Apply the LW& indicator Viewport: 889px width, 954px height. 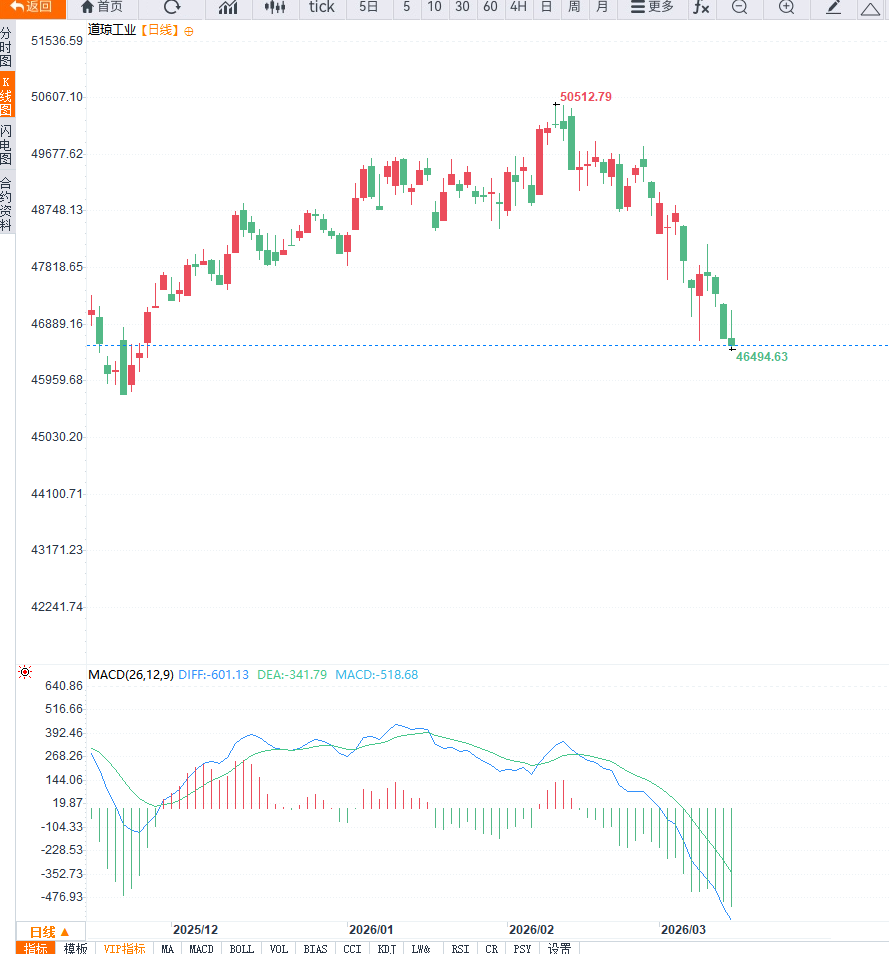coord(421,949)
